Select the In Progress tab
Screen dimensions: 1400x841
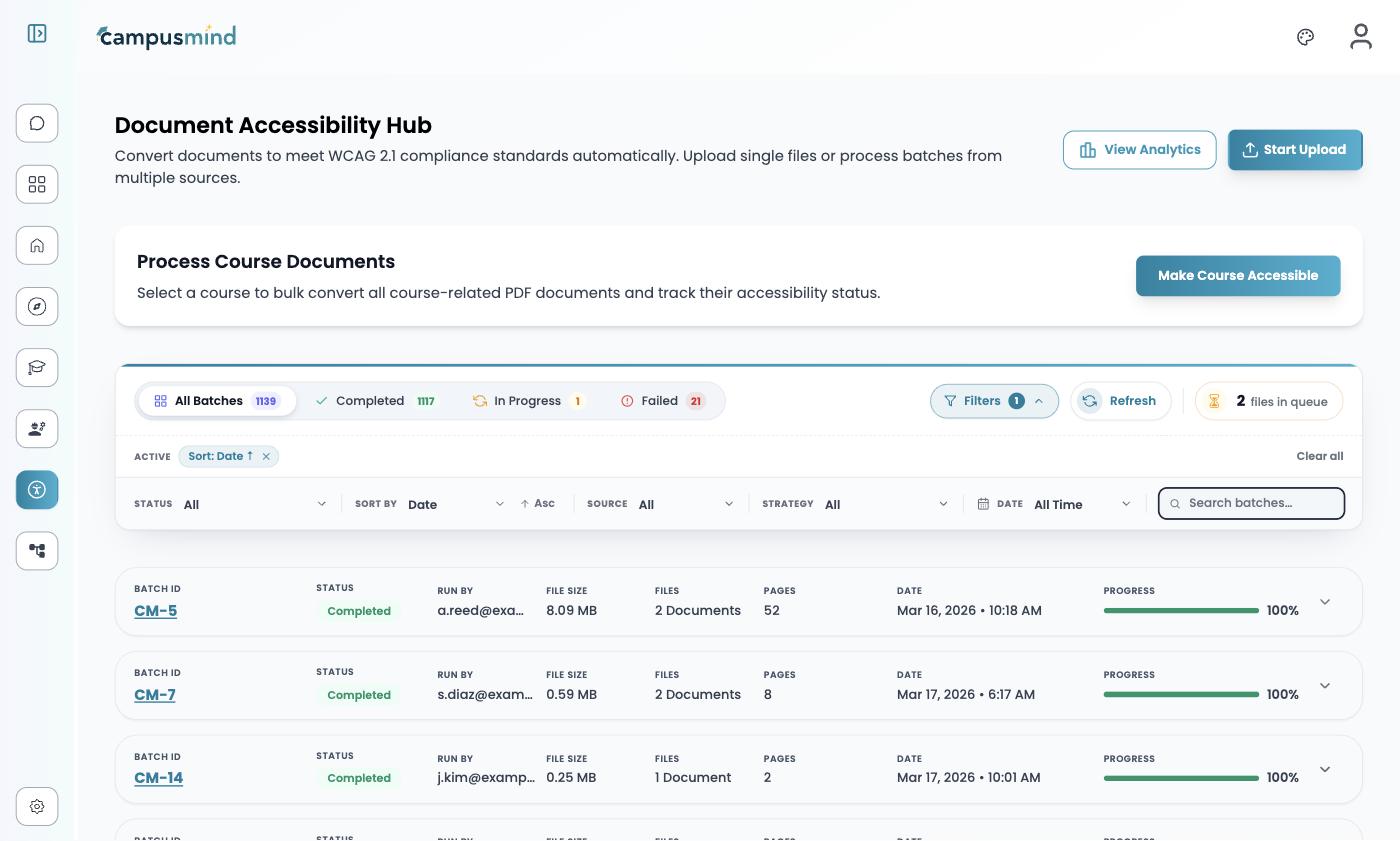tap(528, 401)
